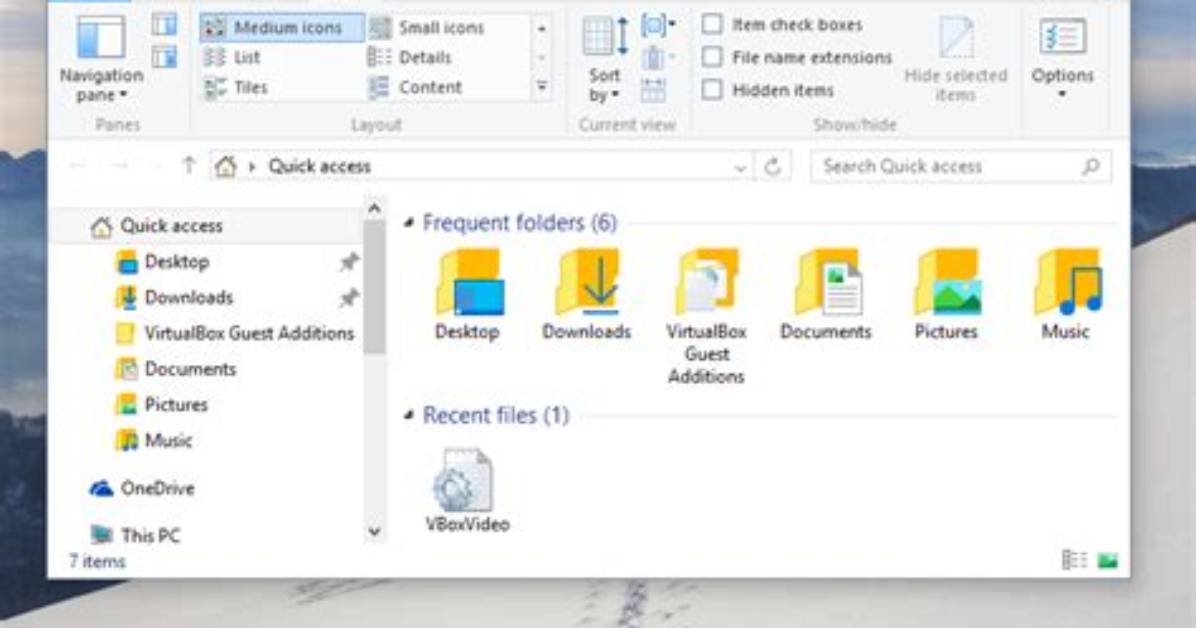Select Quick access in navigation tree
The width and height of the screenshot is (1196, 628).
pos(207,226)
